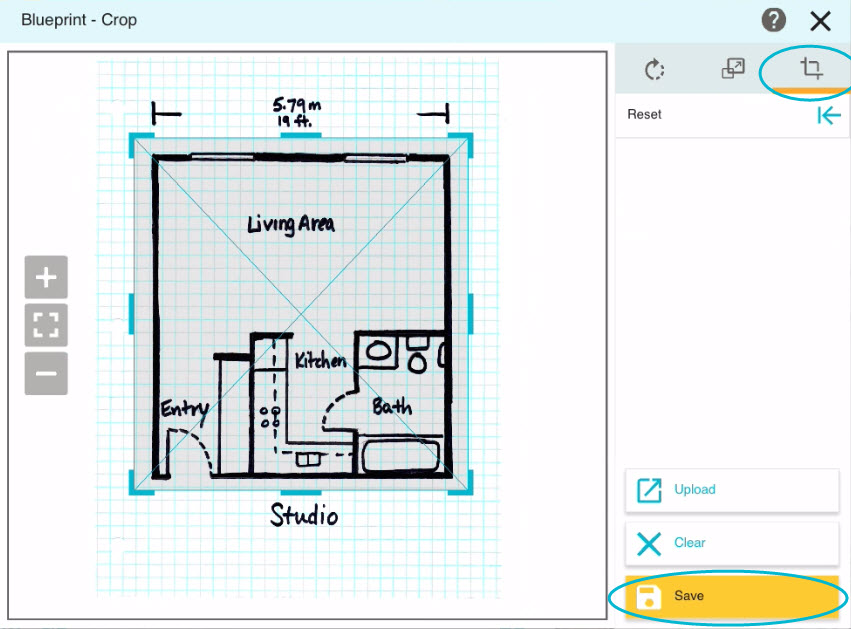Image resolution: width=851 pixels, height=629 pixels.
Task: Click the "Bath" label on blueprint
Action: 392,406
